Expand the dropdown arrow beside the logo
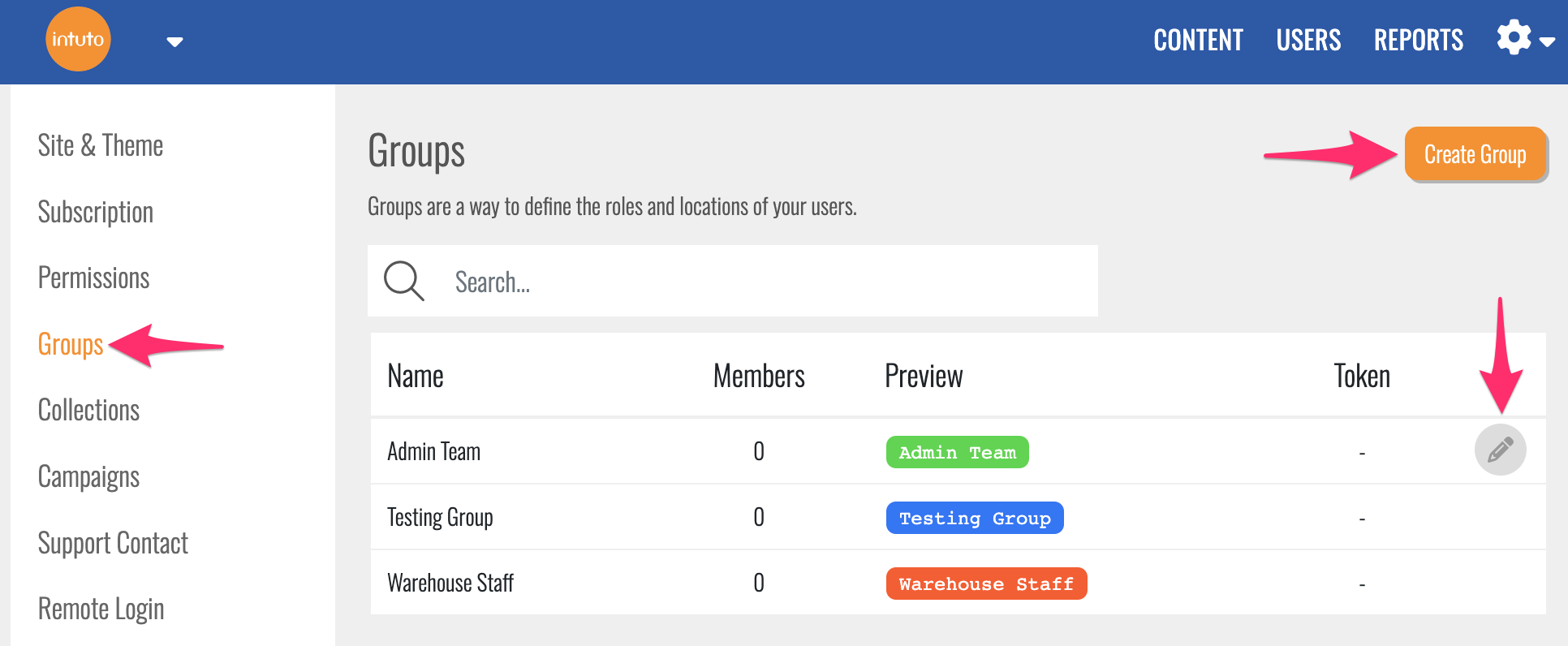This screenshot has width=1568, height=646. click(x=174, y=42)
